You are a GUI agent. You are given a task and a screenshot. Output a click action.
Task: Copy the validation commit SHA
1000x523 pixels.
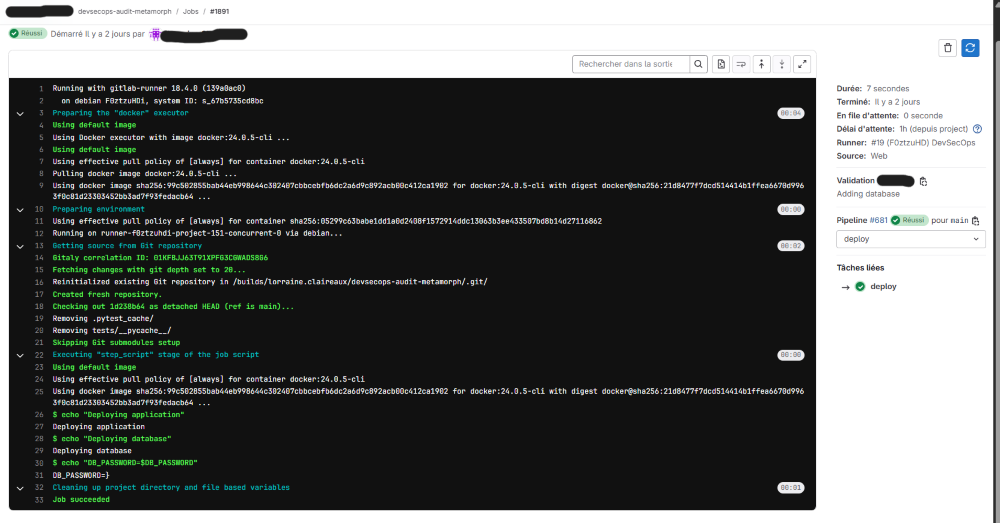(x=923, y=181)
